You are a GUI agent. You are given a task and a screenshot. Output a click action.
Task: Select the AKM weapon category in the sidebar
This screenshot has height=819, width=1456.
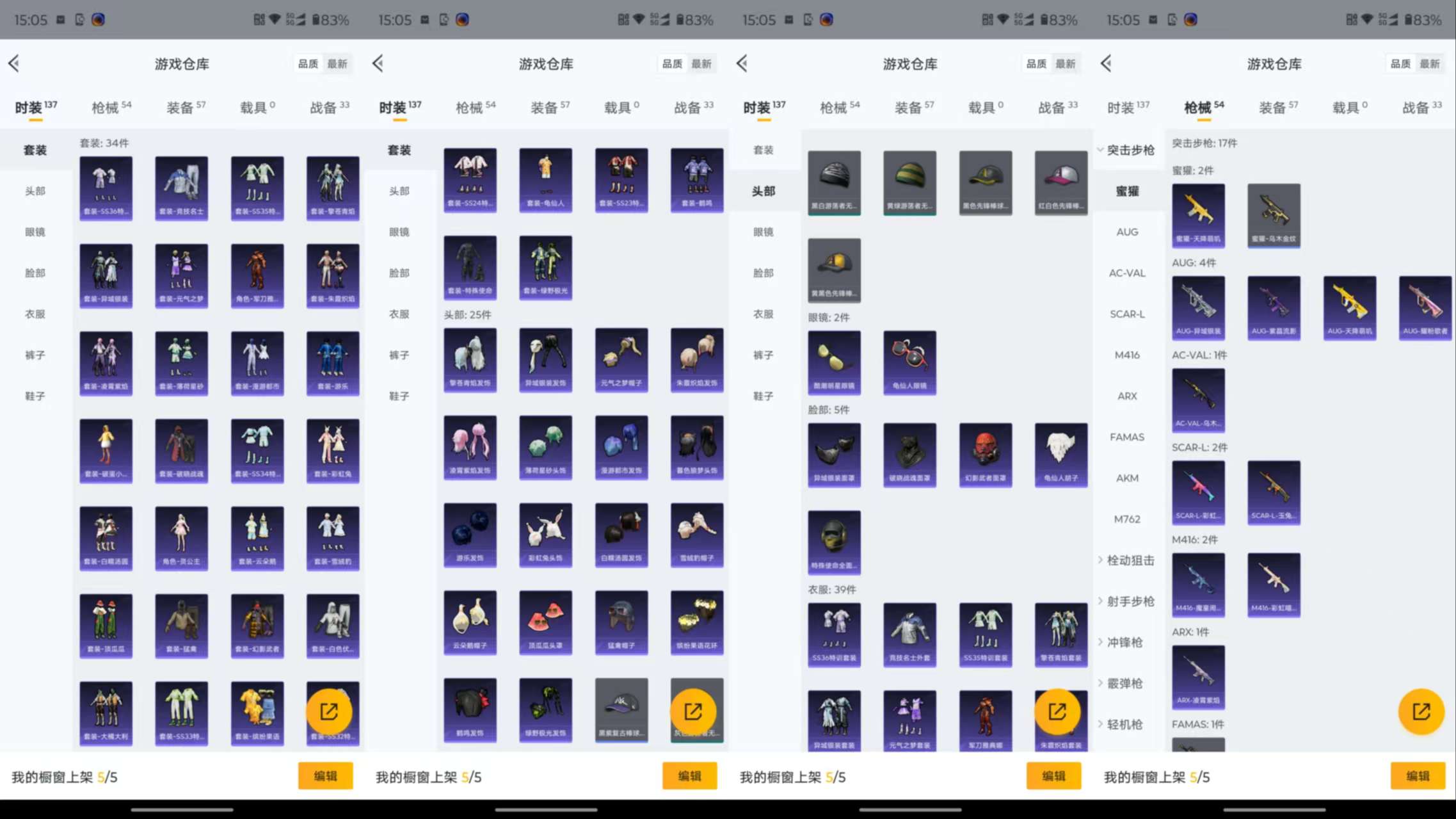pos(1126,478)
